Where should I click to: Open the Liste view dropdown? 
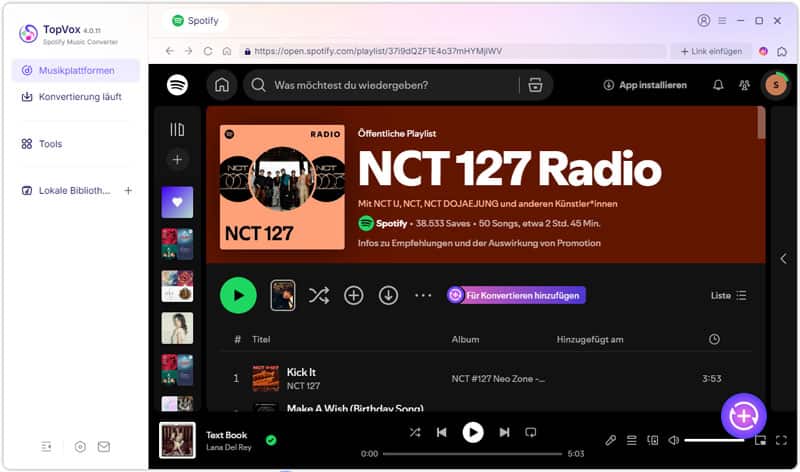(x=729, y=295)
